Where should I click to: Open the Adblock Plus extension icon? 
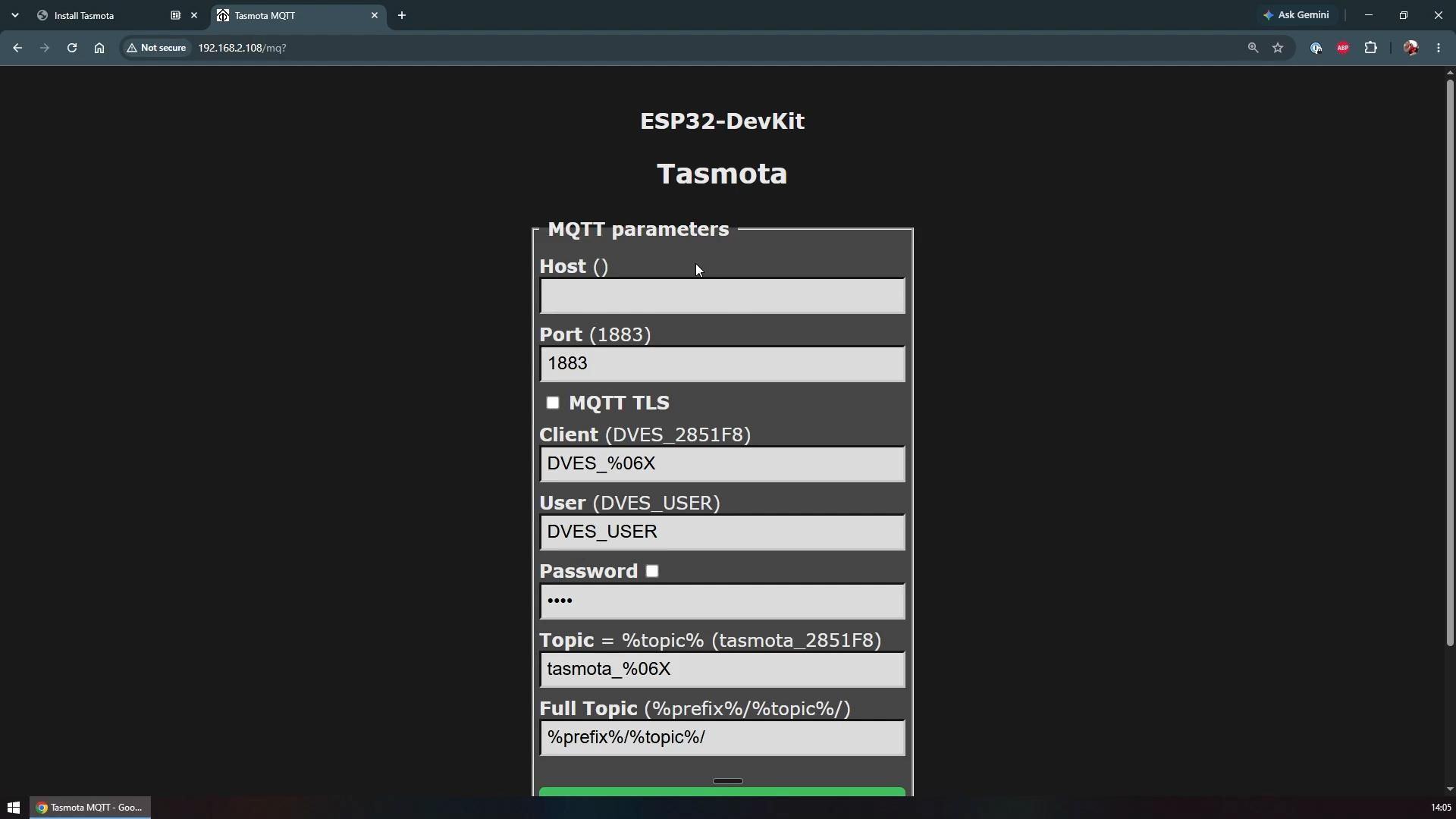pyautogui.click(x=1343, y=48)
